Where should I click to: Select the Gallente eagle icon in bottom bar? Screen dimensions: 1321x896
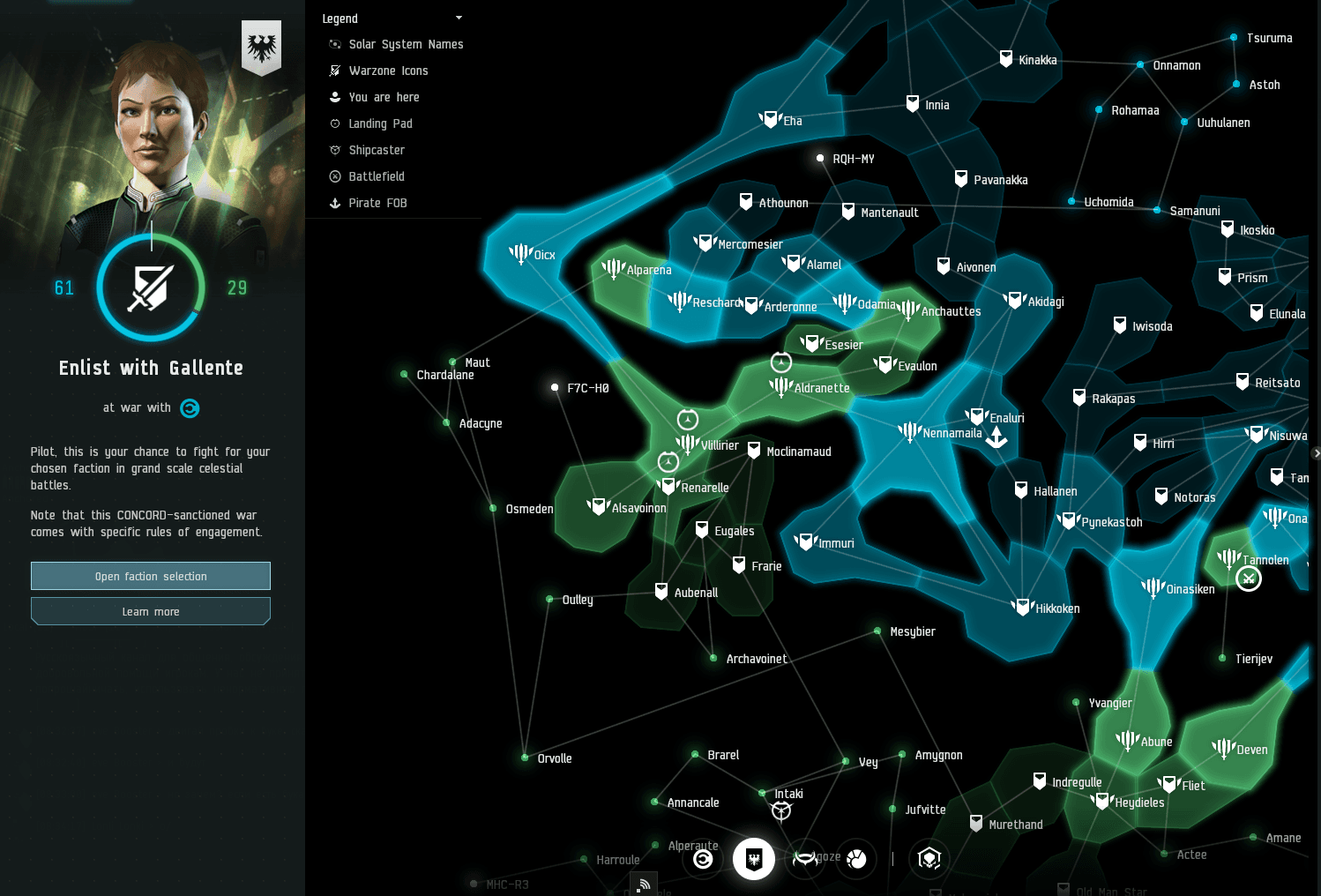754,859
